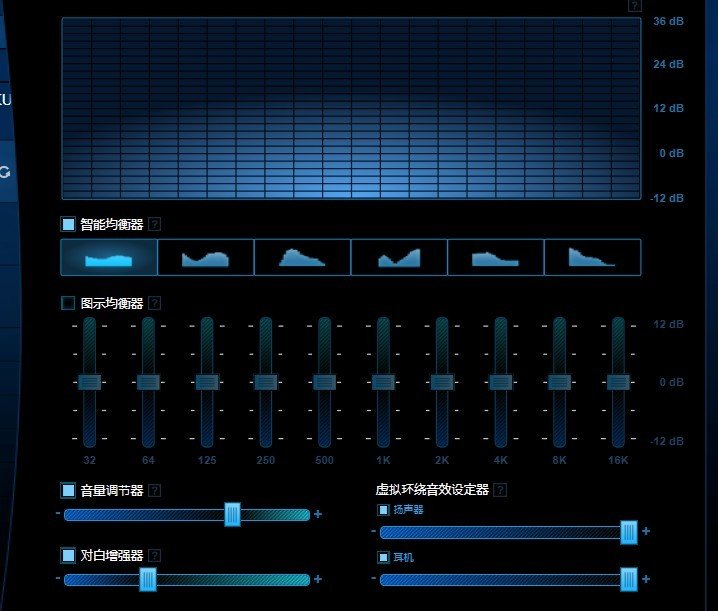The width and height of the screenshot is (718, 611).
Task: Click the 对白增强器 slider thumb
Action: 148,579
